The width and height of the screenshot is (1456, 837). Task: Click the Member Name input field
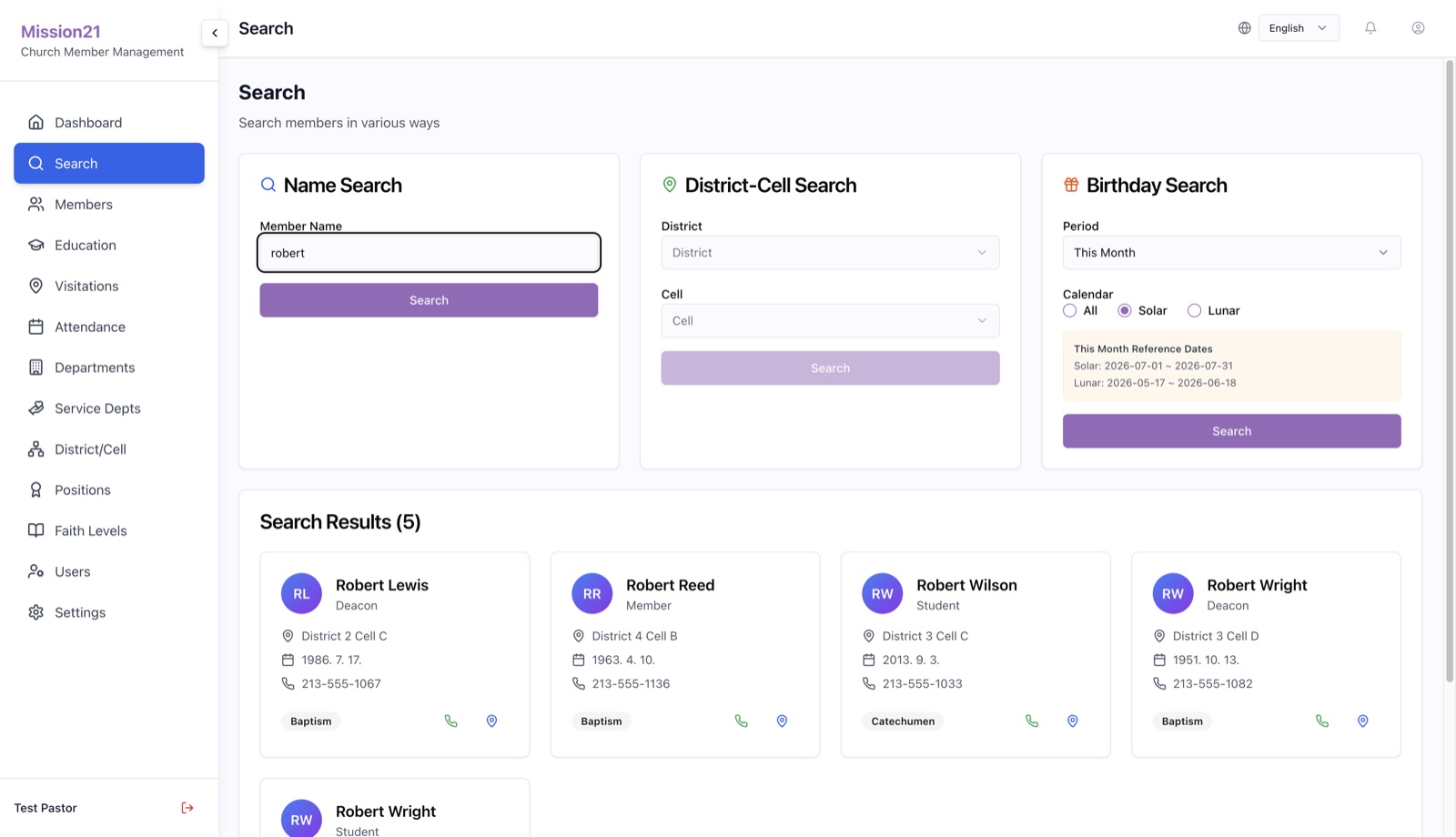click(429, 253)
